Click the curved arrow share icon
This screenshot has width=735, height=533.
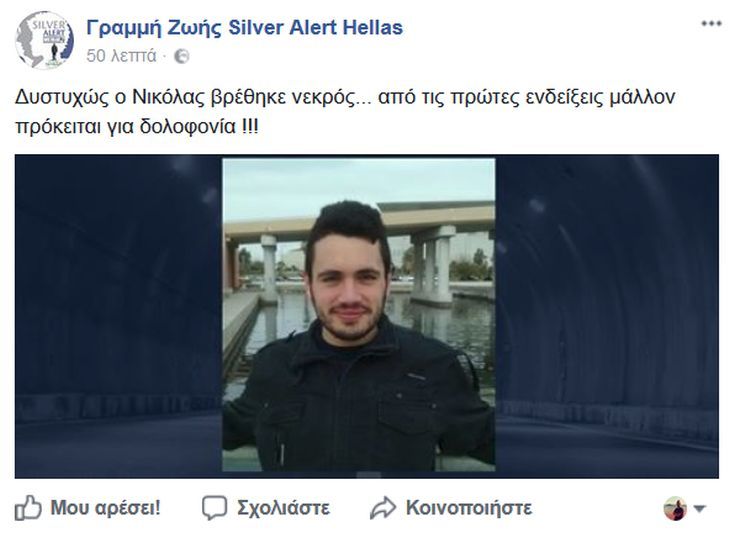383,508
